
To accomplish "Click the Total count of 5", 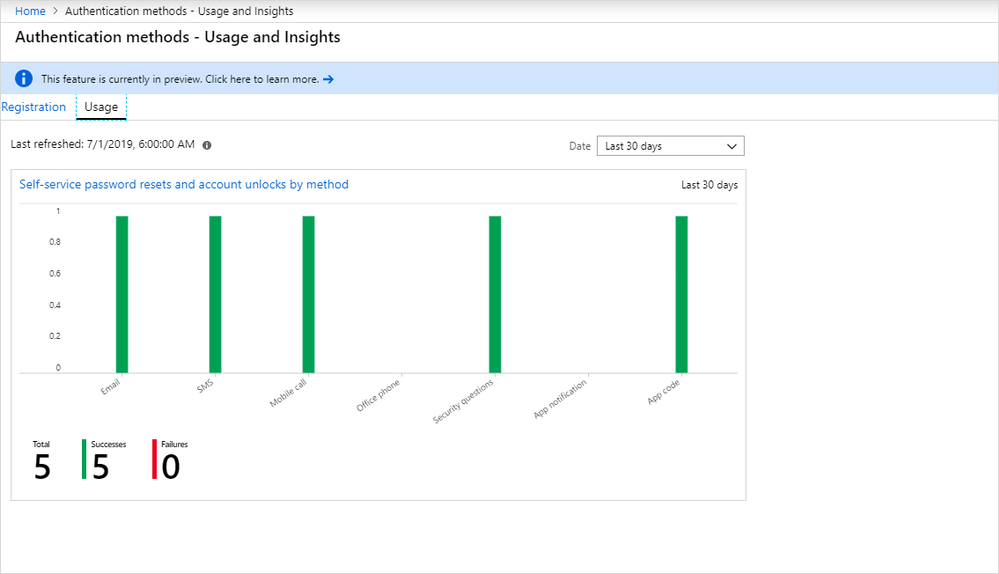I will click(41, 466).
